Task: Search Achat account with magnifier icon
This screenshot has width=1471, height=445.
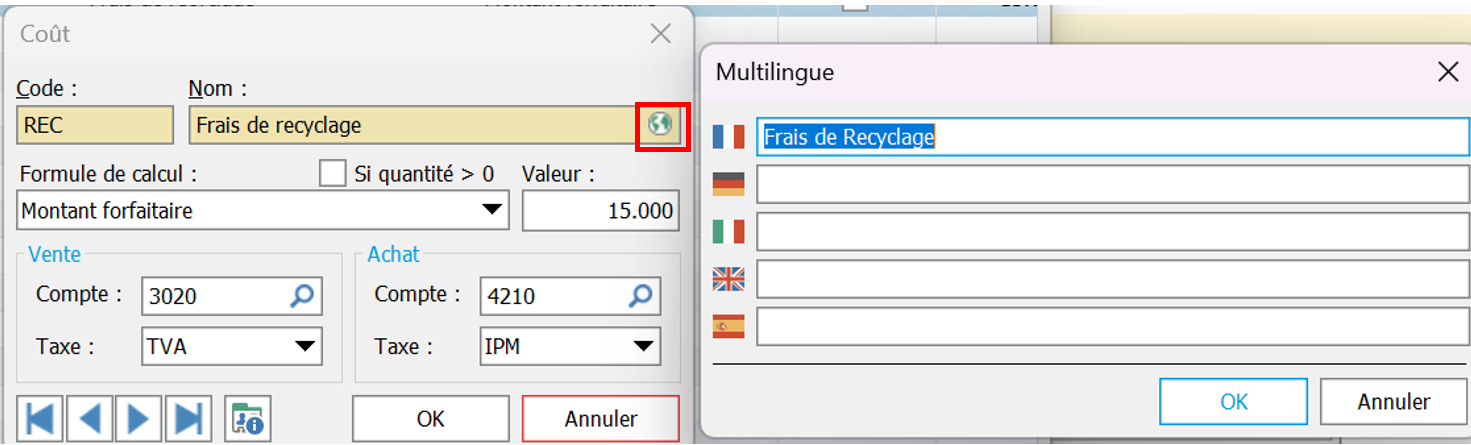Action: tap(640, 296)
